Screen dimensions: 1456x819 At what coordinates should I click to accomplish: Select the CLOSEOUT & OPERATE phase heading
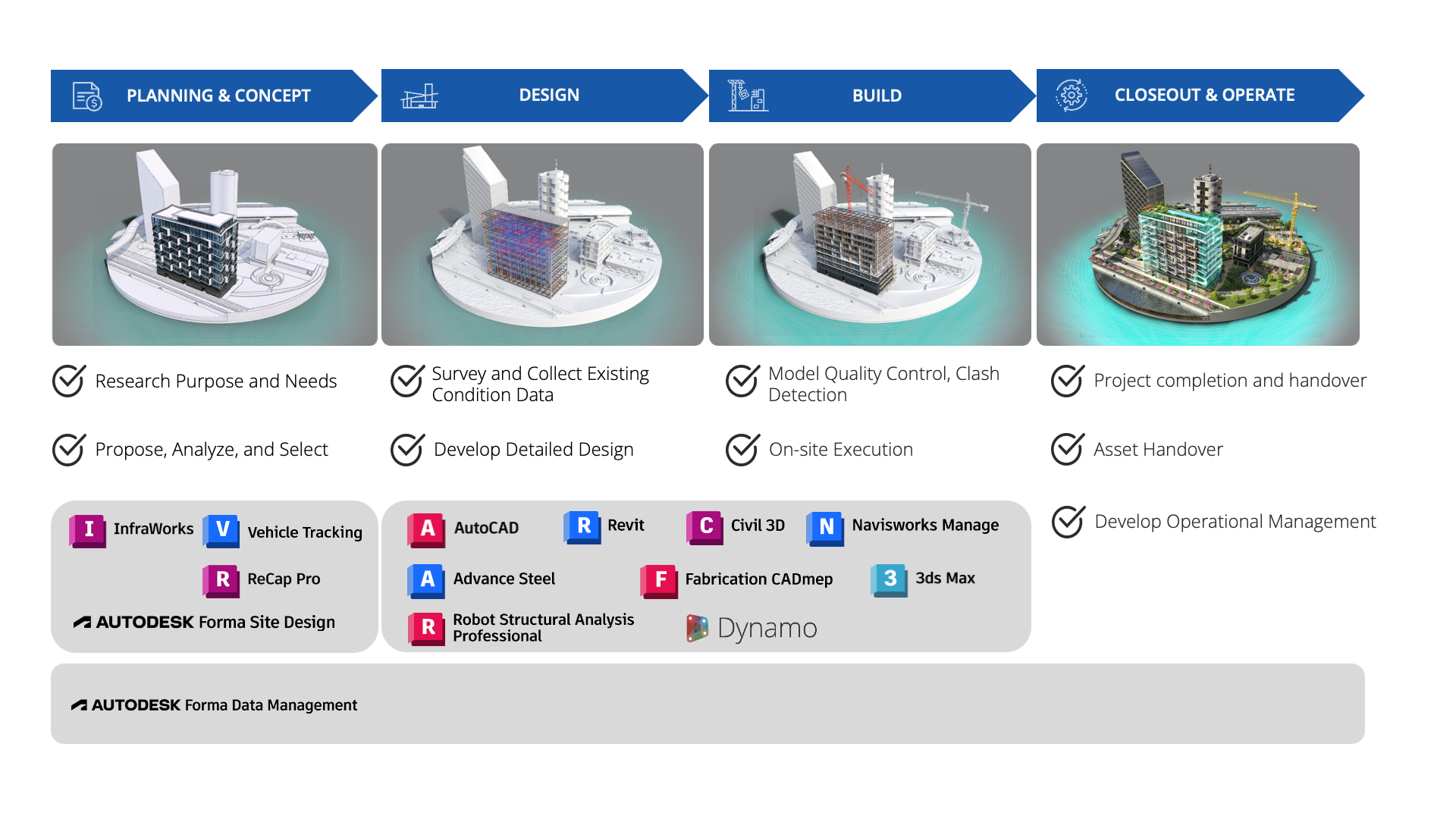click(1204, 95)
